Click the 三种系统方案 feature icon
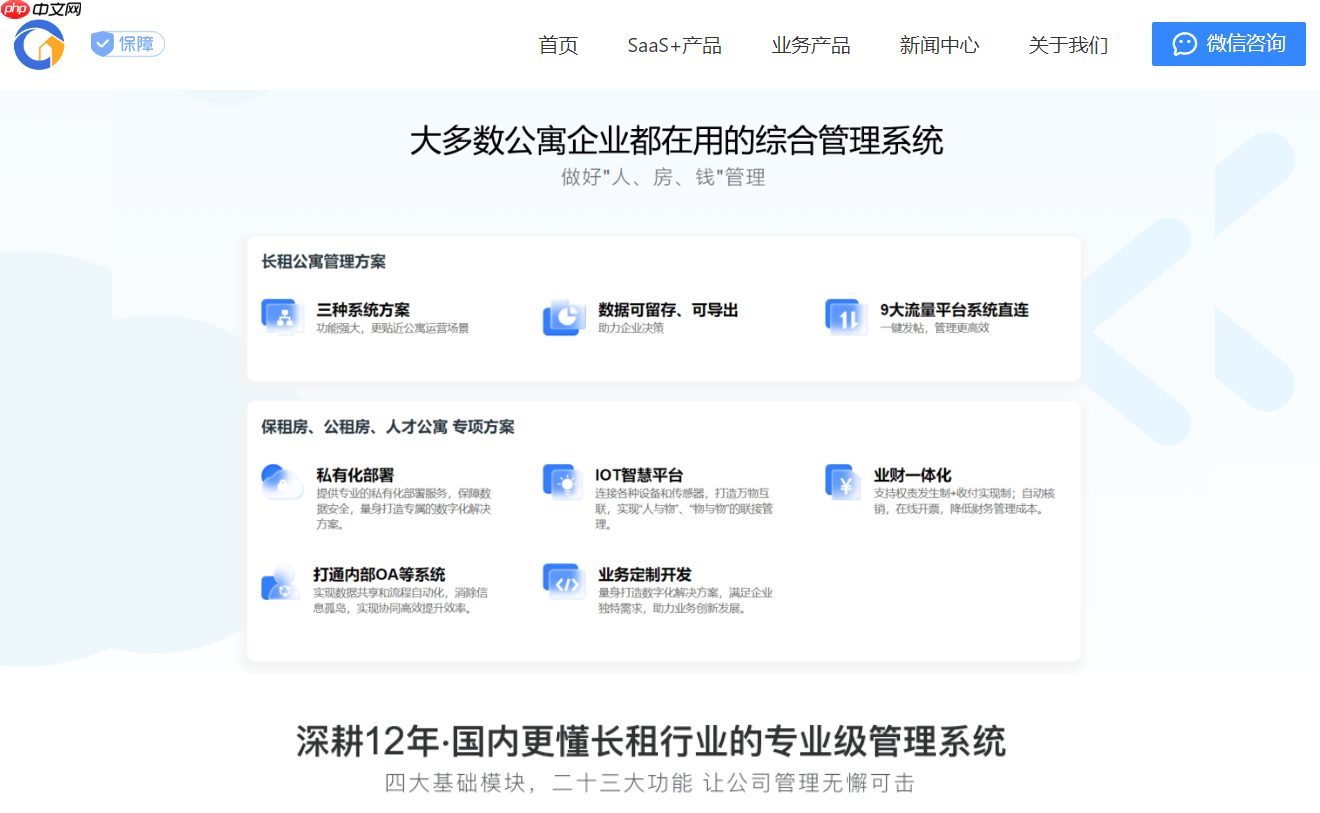1320x813 pixels. coord(282,316)
